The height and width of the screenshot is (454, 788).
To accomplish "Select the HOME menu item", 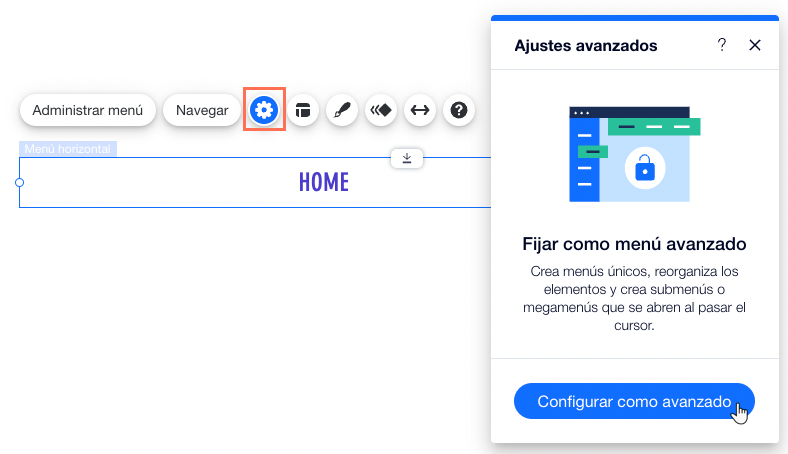I will (x=324, y=182).
